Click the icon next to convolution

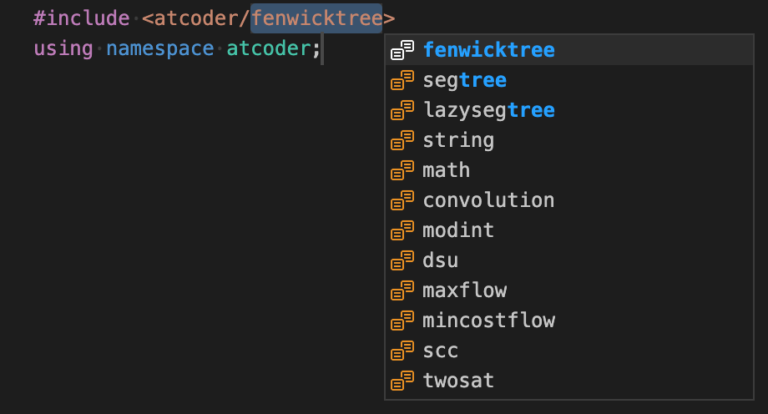coord(402,200)
